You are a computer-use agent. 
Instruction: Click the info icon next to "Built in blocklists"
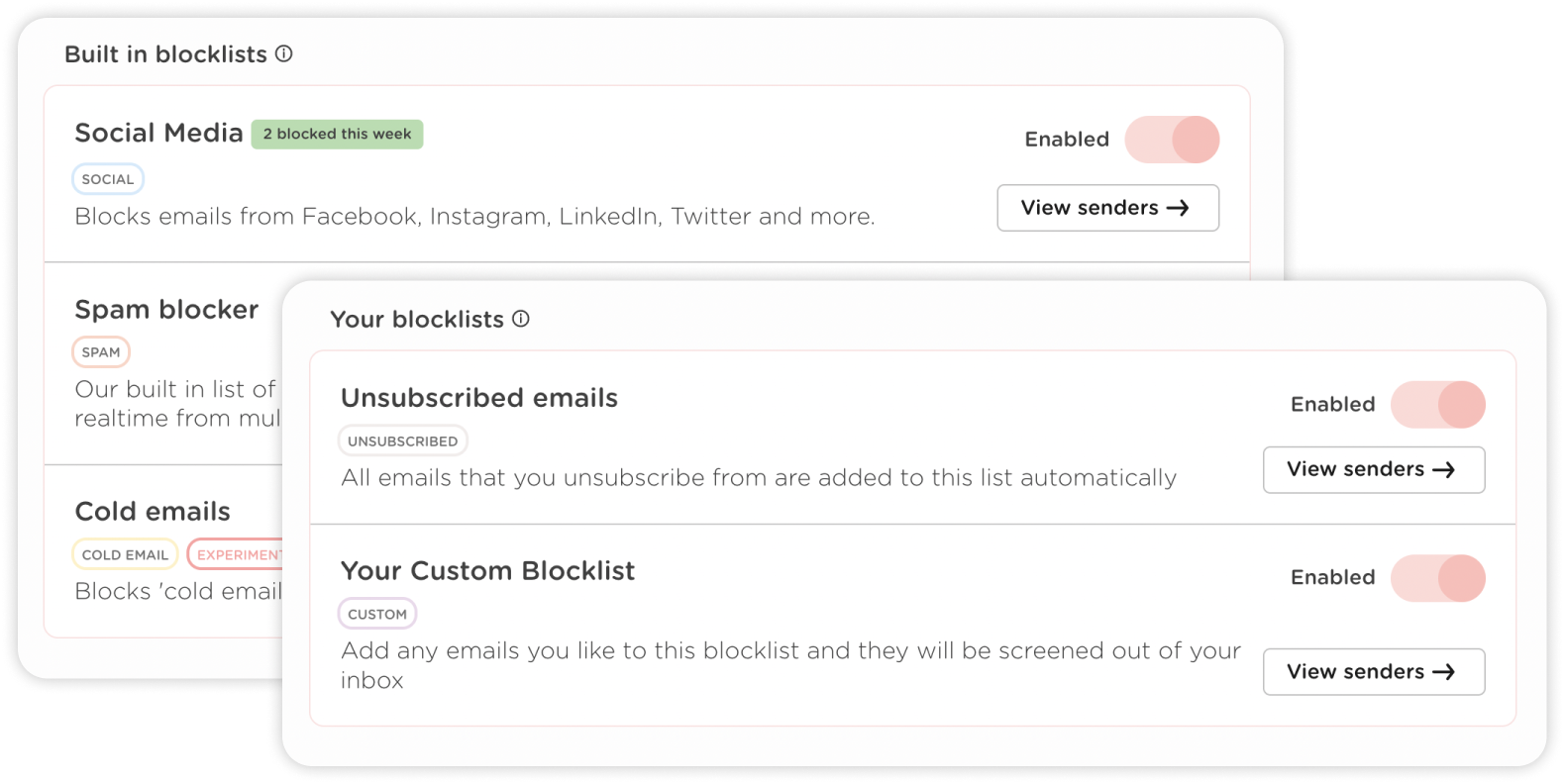284,54
